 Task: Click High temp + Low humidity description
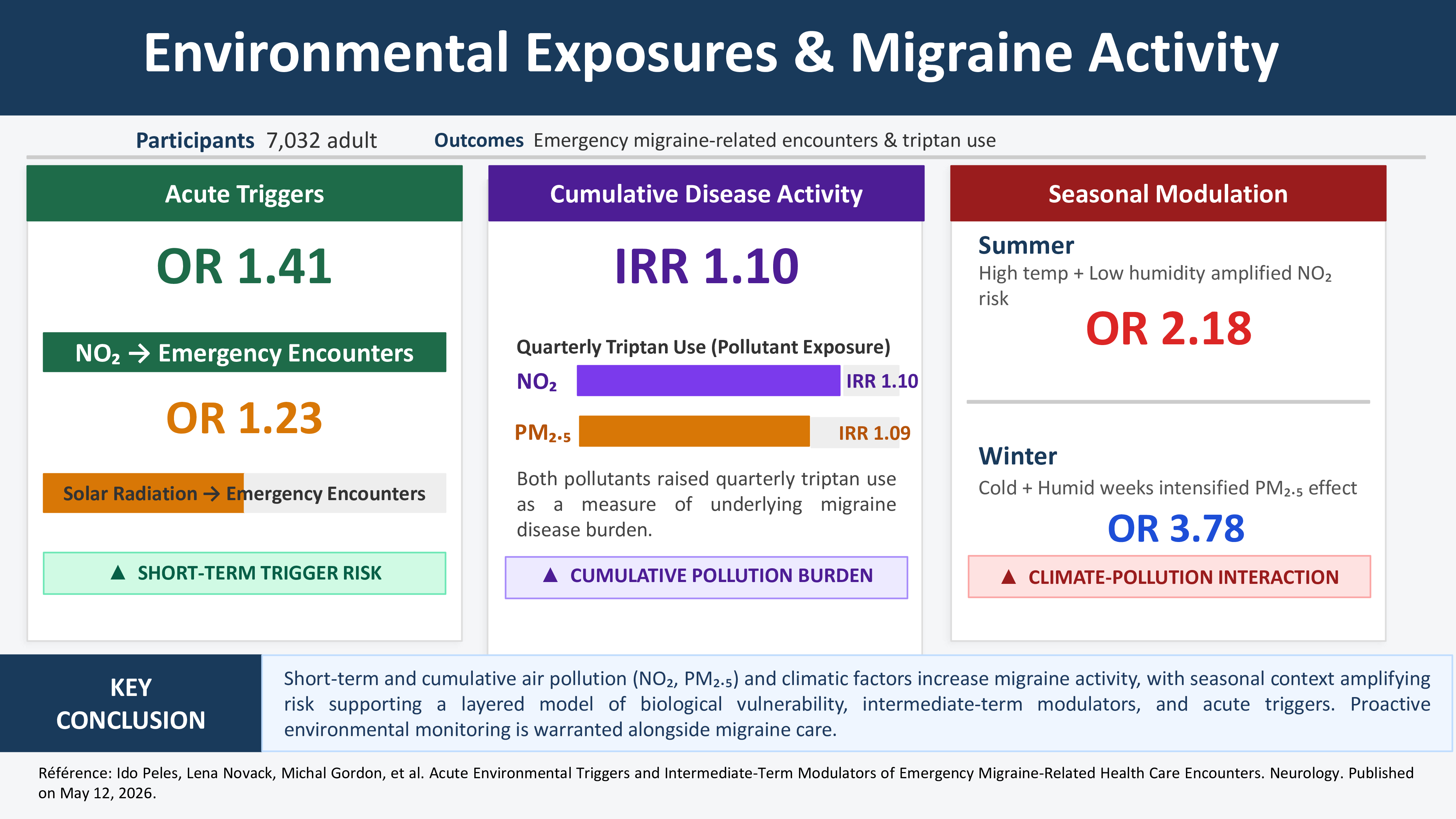click(1155, 285)
